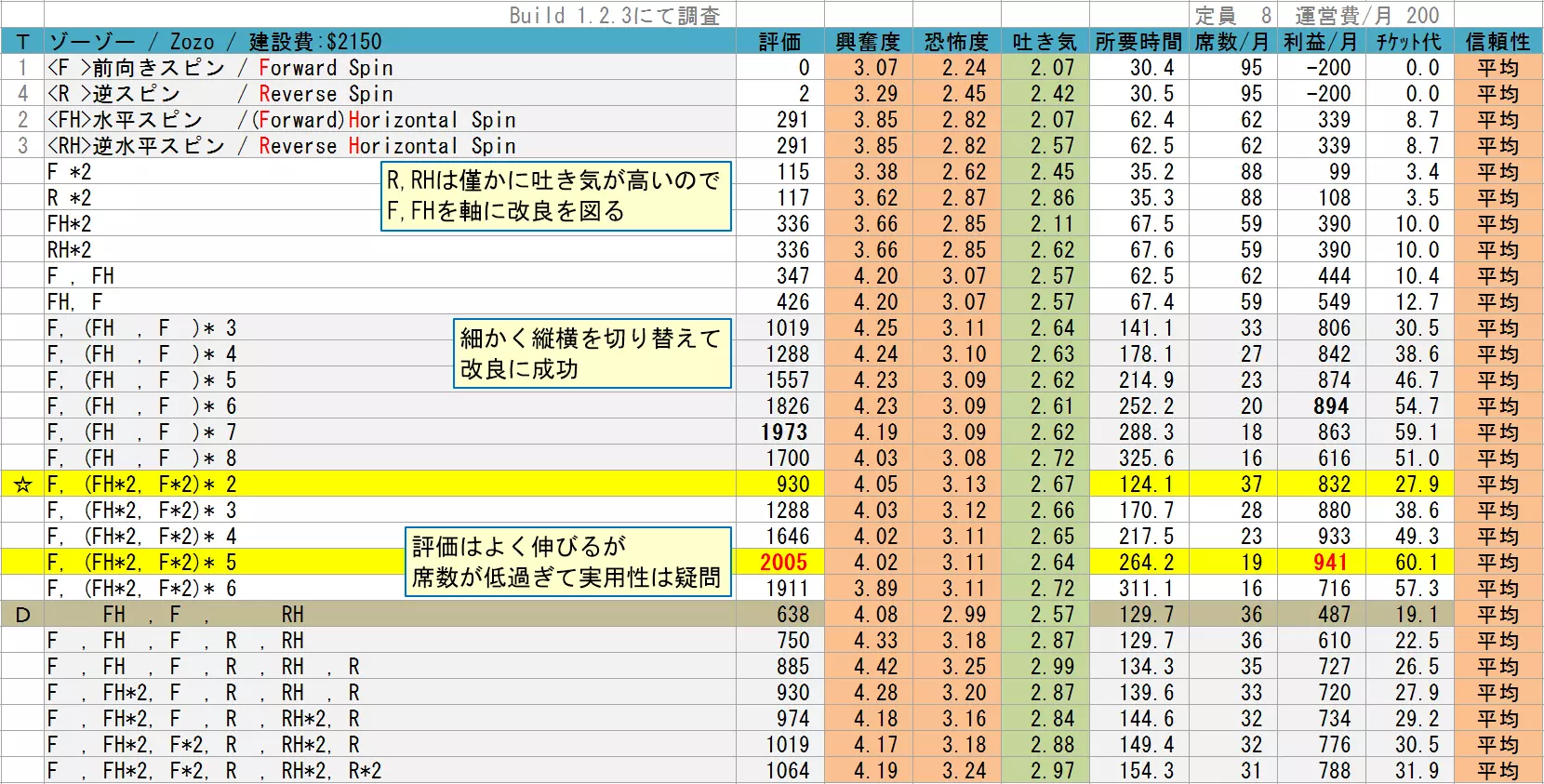This screenshot has height=784, width=1544.
Task: Select the 所要時間 column header
Action: coord(1138,42)
